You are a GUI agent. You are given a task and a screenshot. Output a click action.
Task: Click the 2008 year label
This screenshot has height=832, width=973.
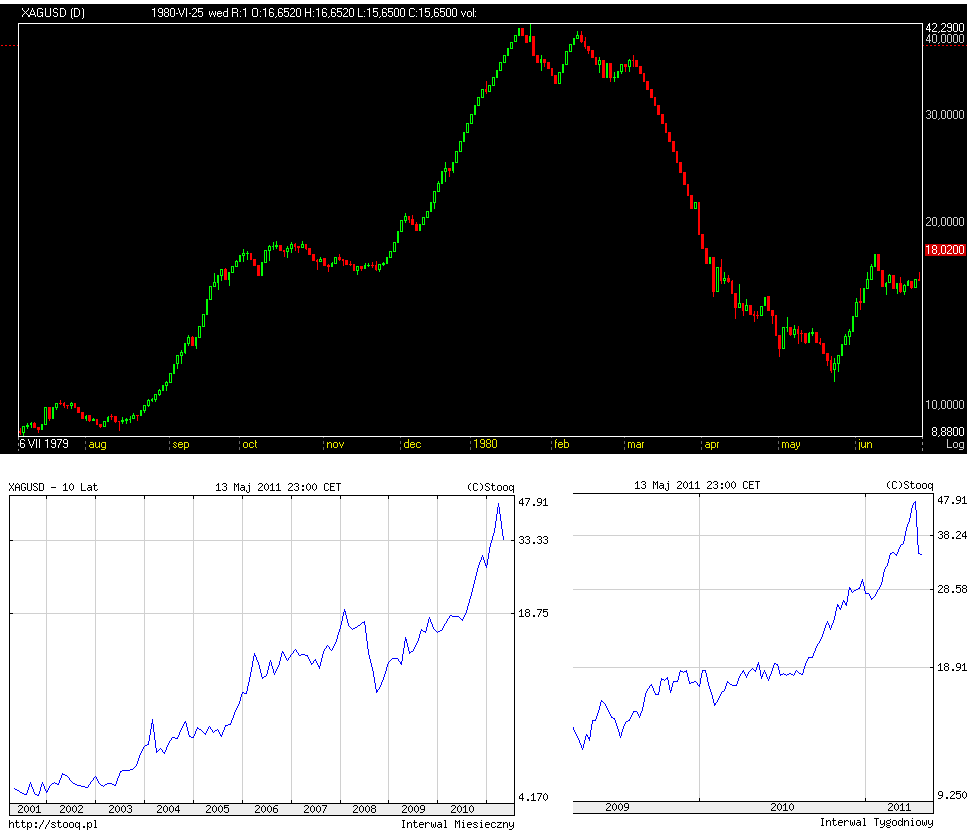tap(364, 809)
